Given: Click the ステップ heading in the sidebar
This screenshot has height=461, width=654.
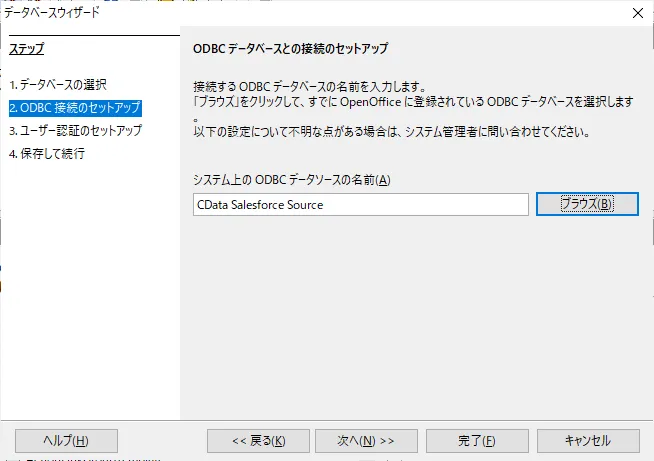Looking at the screenshot, I should pyautogui.click(x=27, y=48).
